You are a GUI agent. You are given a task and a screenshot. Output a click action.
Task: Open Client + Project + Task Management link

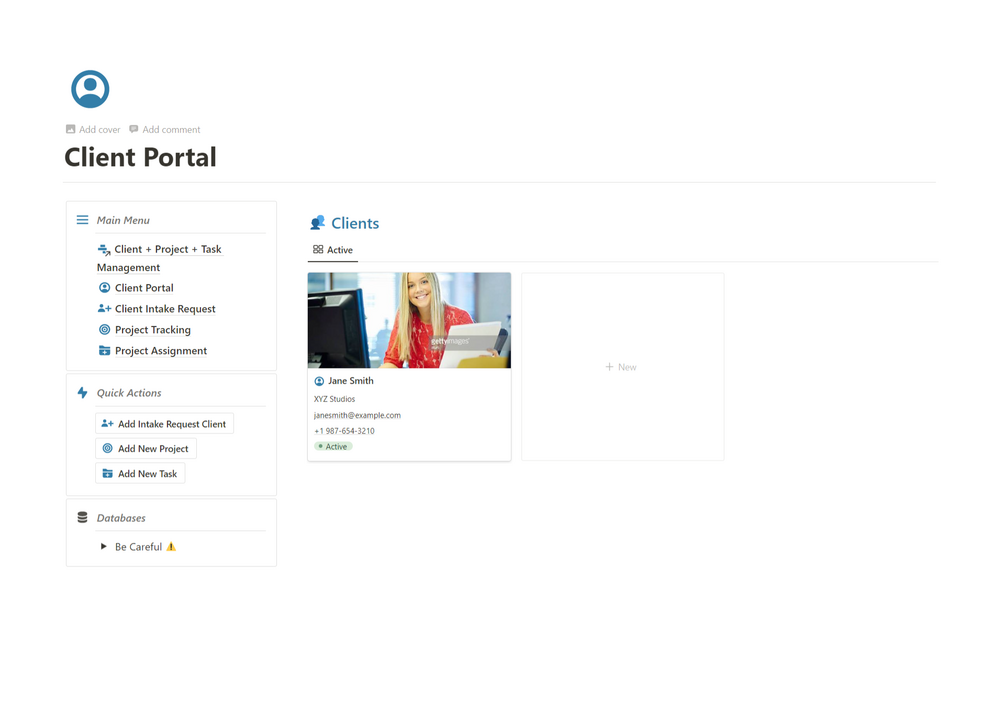click(x=160, y=258)
